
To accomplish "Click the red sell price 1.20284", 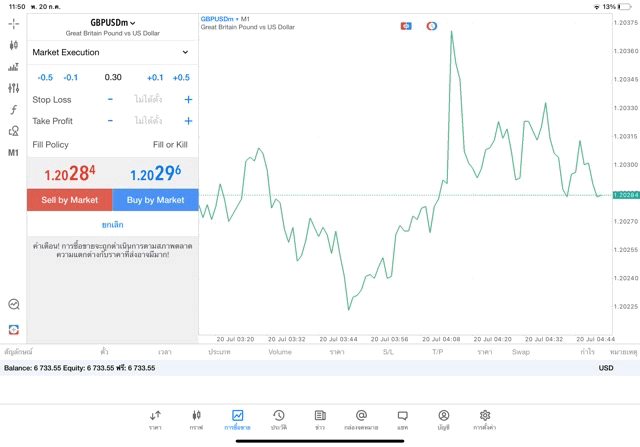I will (x=70, y=173).
